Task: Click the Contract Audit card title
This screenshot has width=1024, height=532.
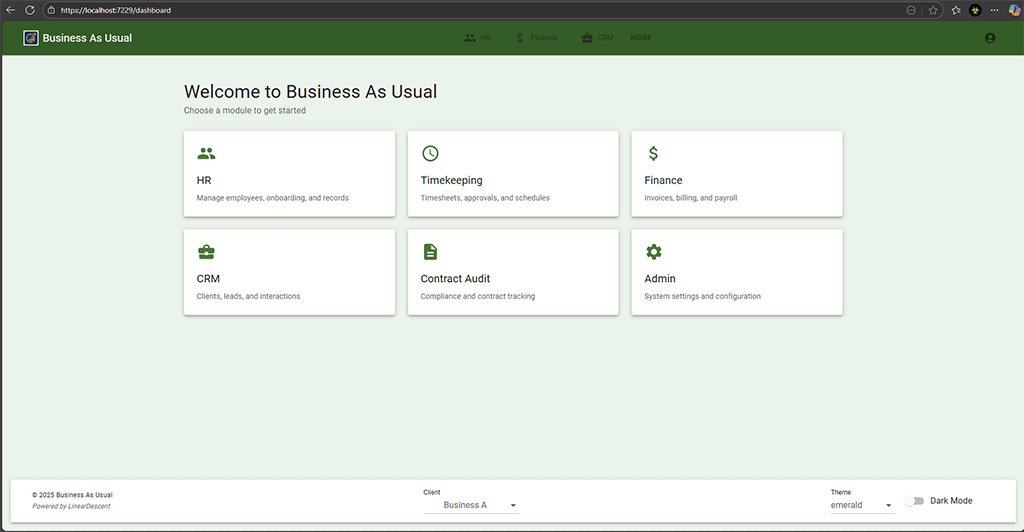Action: pyautogui.click(x=455, y=279)
